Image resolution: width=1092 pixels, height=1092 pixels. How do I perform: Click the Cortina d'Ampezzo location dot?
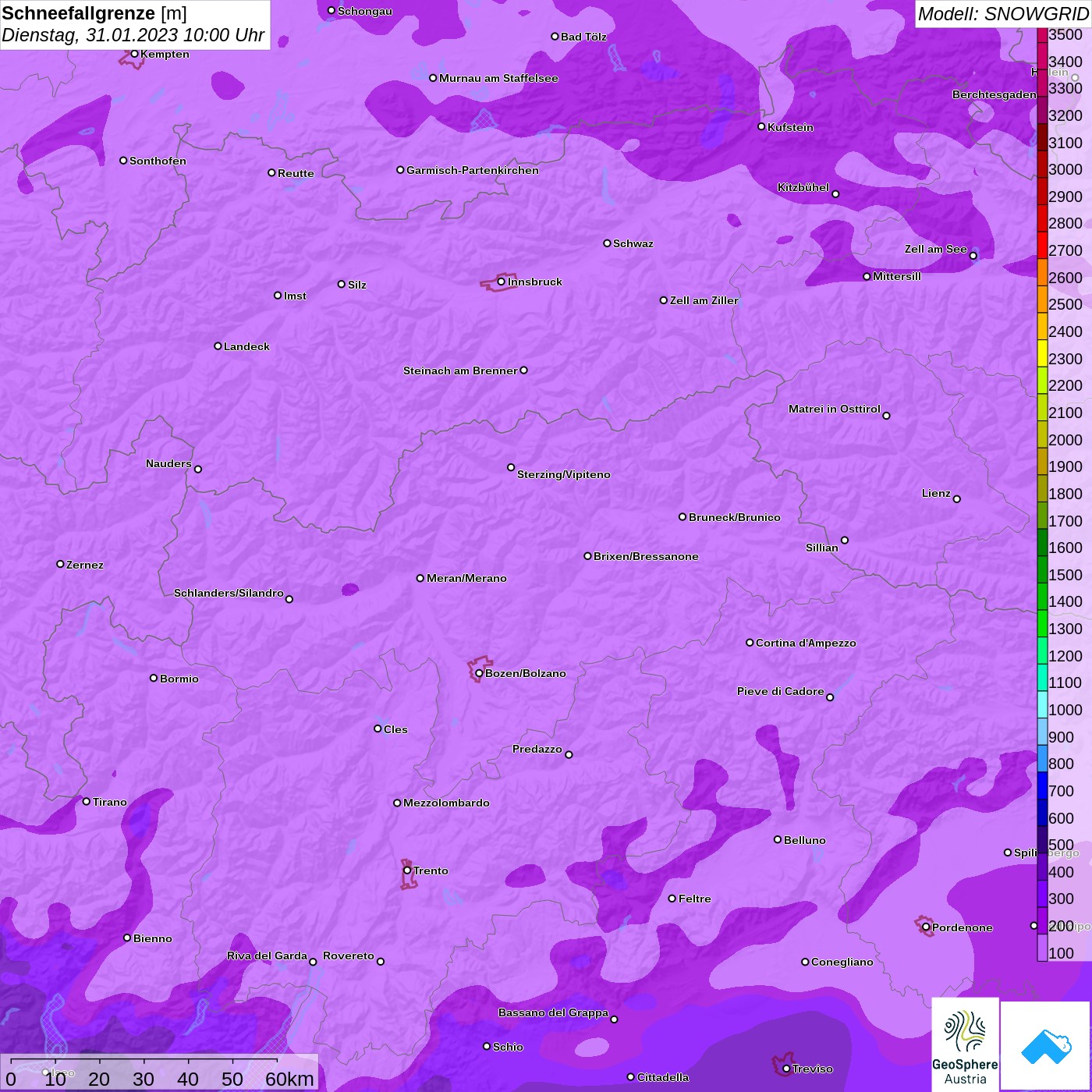750,643
